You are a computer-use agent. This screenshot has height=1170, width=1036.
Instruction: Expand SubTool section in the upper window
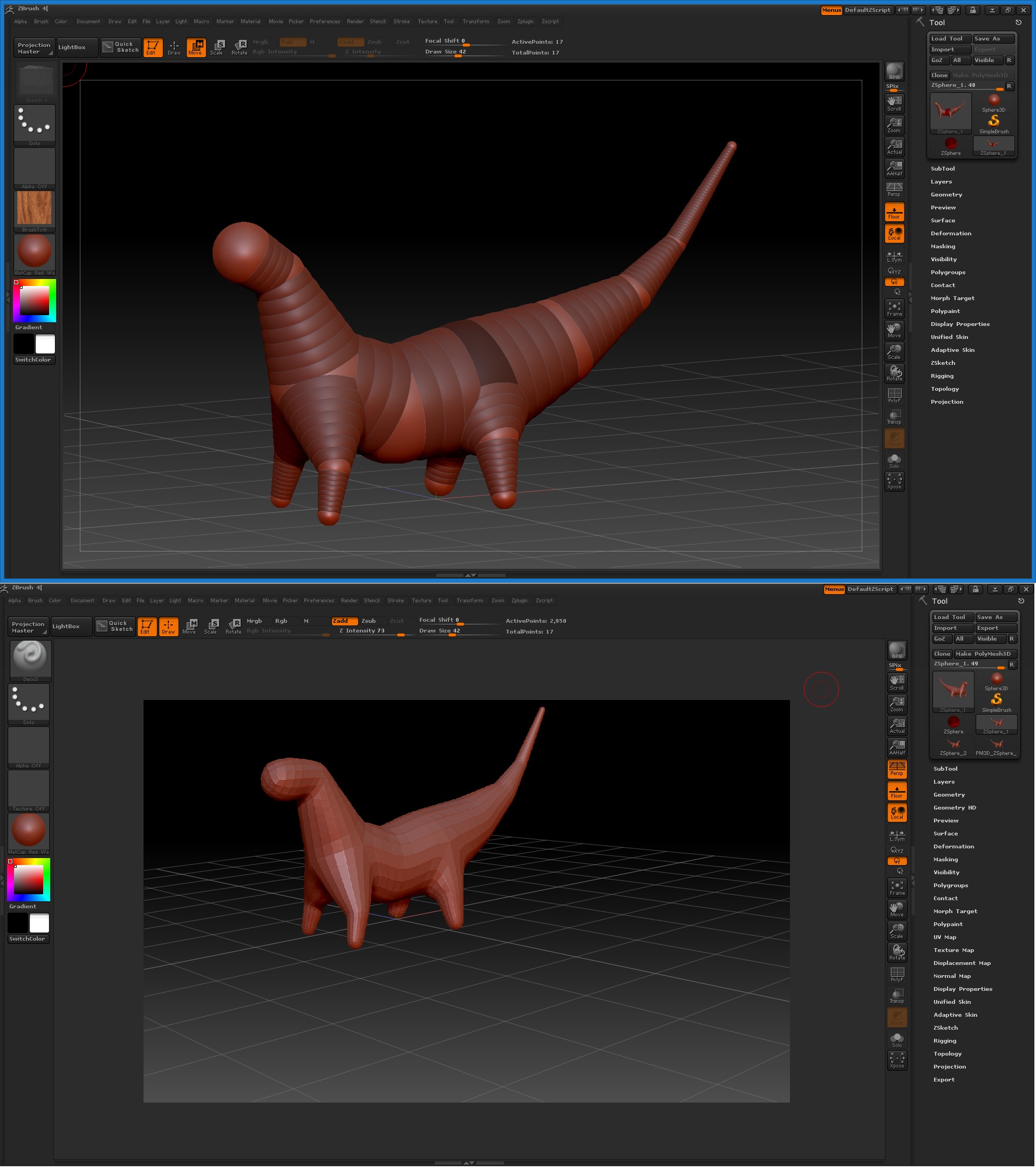[942, 168]
